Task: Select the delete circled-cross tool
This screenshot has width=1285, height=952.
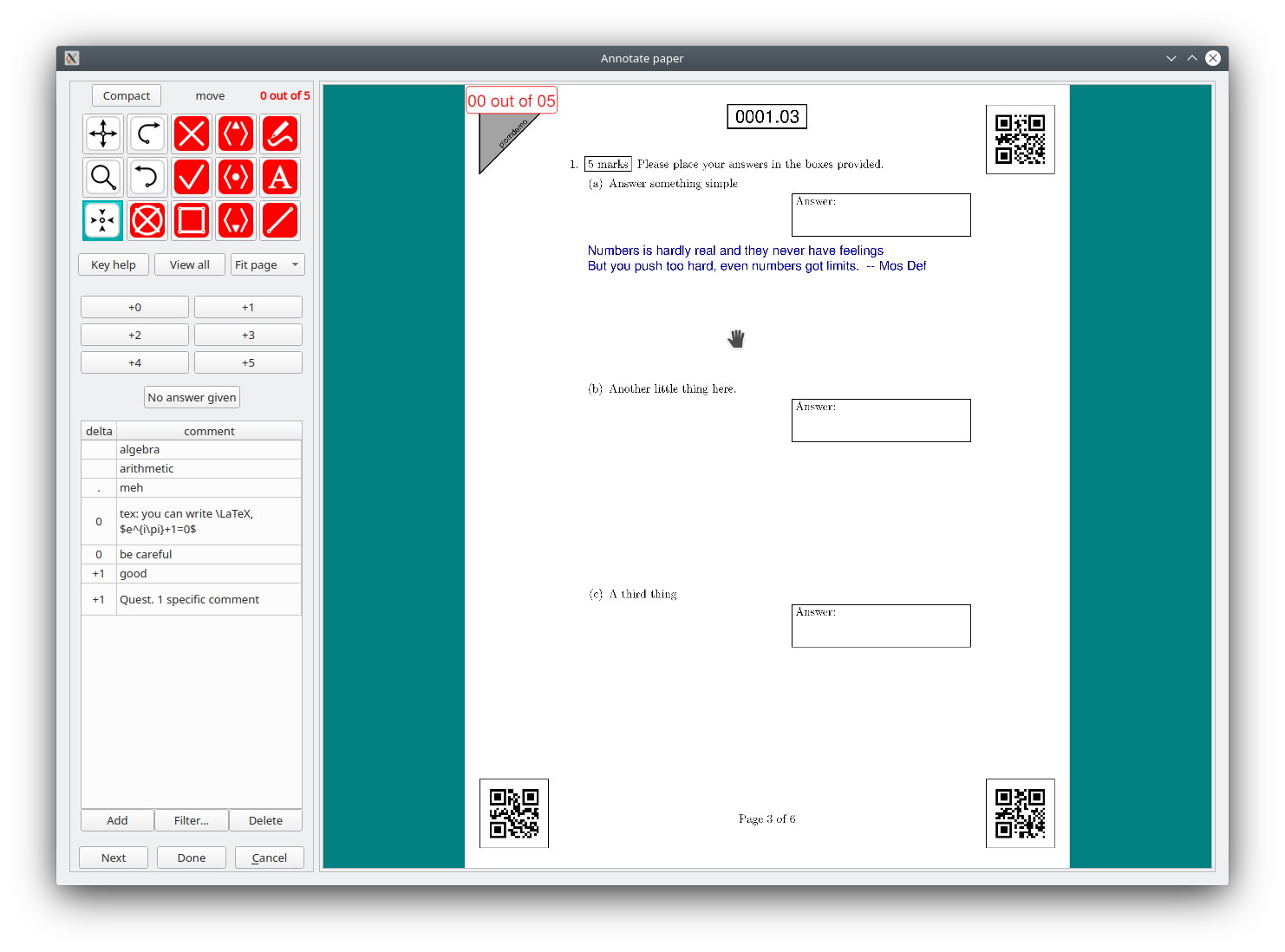Action: (x=147, y=220)
